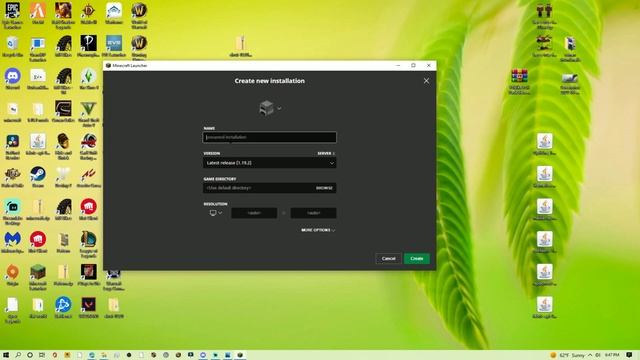This screenshot has width=640, height=360.
Task: Select the Discord desktop icon
Action: coord(12,79)
